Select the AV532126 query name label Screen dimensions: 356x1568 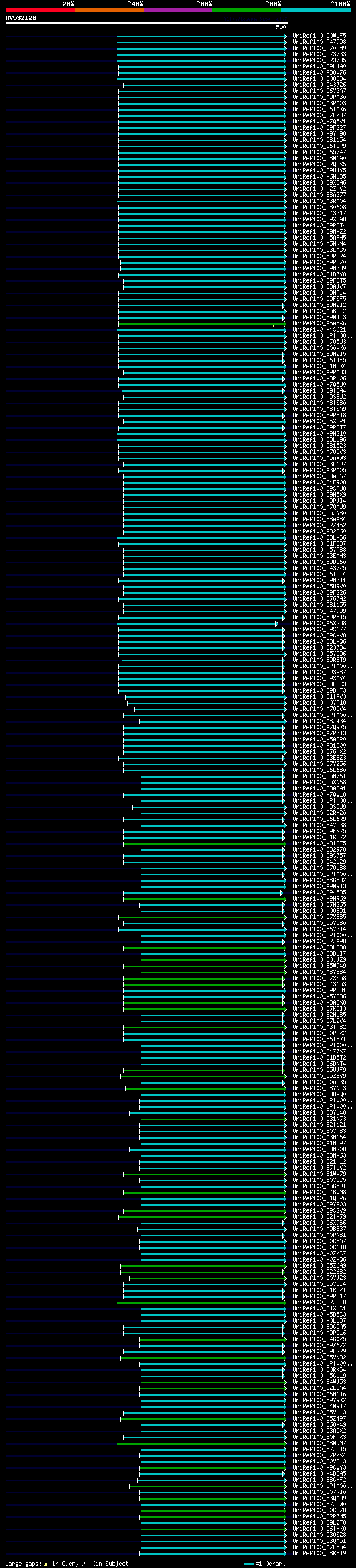(21, 18)
